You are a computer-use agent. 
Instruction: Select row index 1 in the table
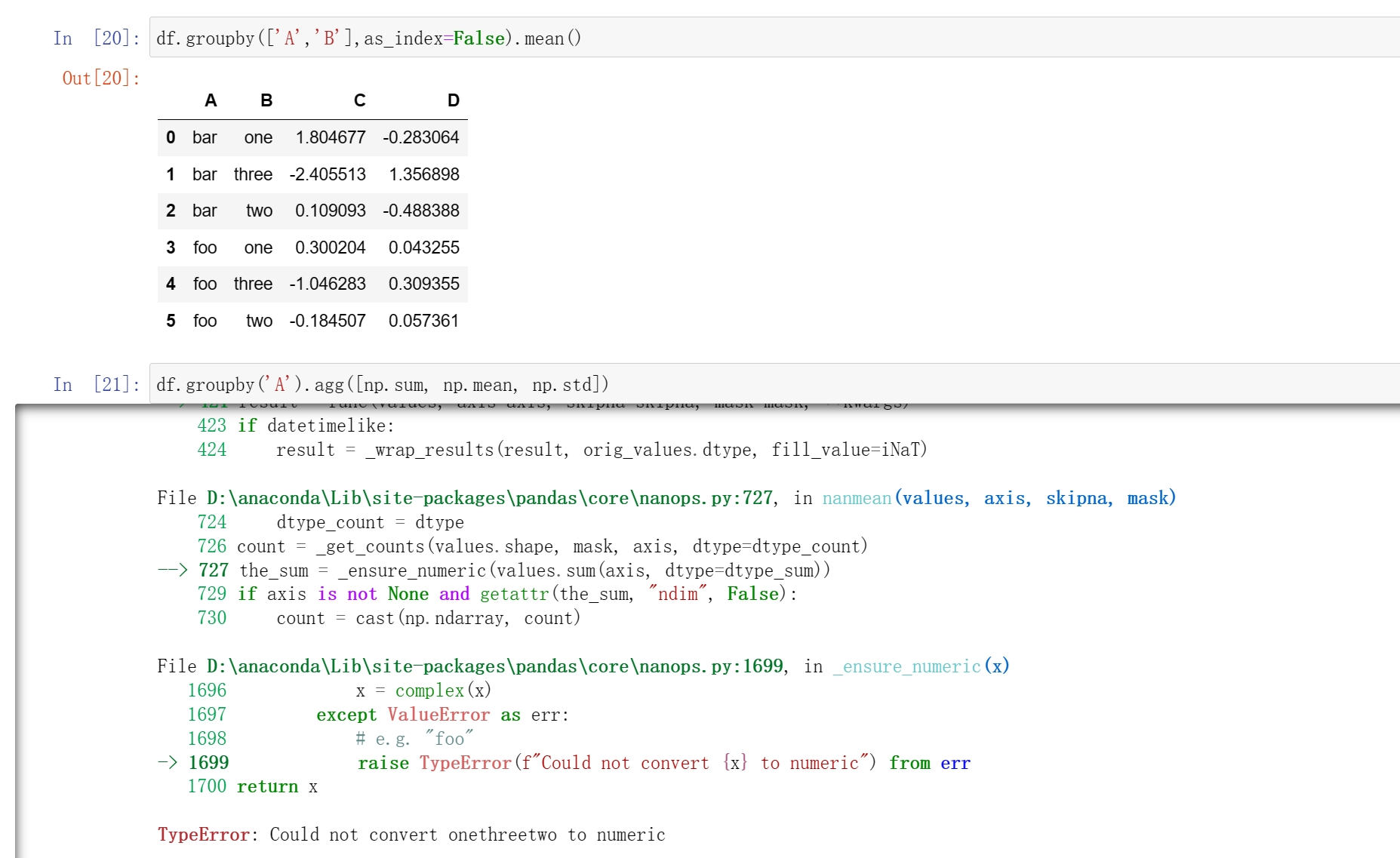[171, 174]
